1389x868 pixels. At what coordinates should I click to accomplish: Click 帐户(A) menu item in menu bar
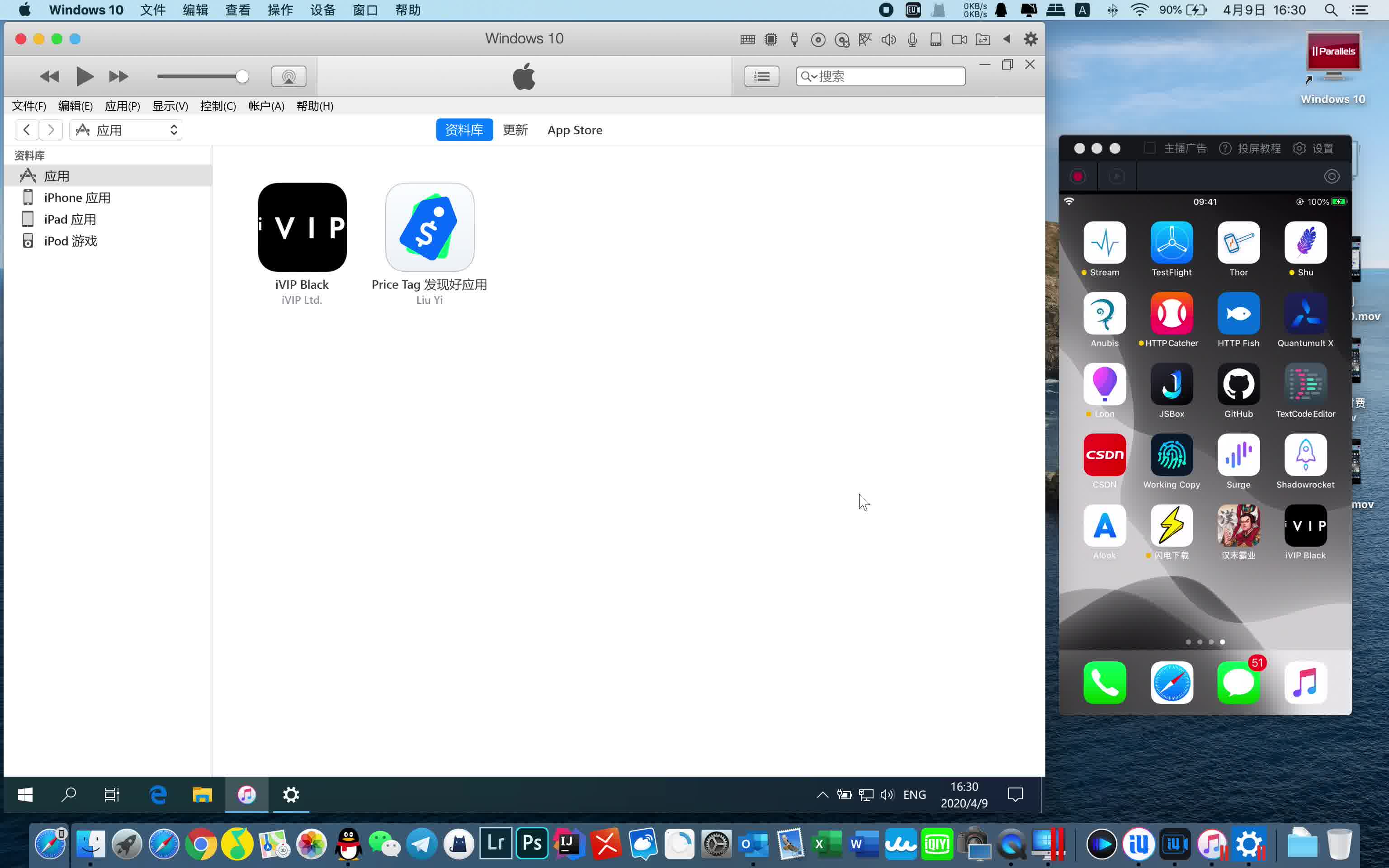(x=265, y=106)
